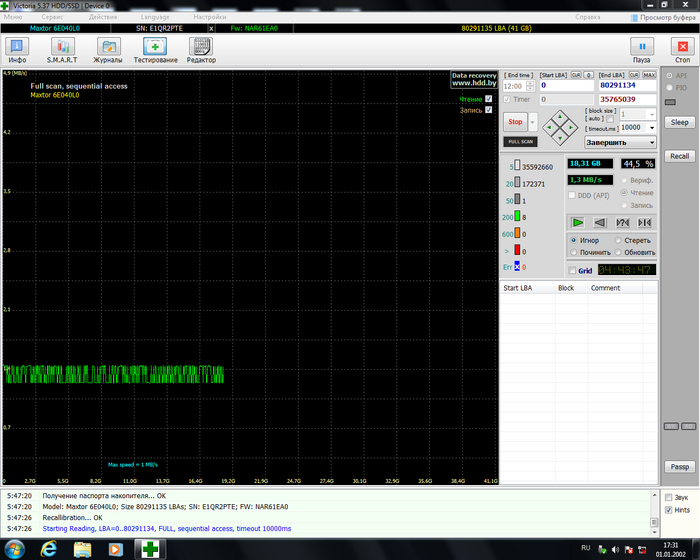Click the CUR button next to Start LBA
This screenshot has width=700, height=560.
coord(576,75)
